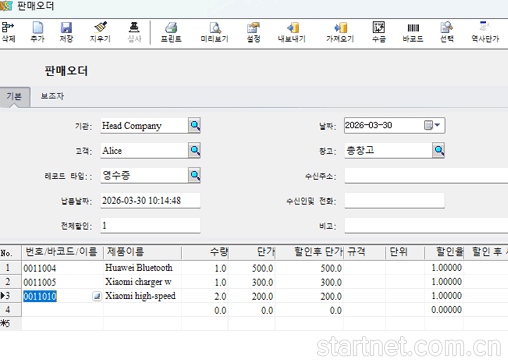Click the 전체할인 discount field

point(150,226)
